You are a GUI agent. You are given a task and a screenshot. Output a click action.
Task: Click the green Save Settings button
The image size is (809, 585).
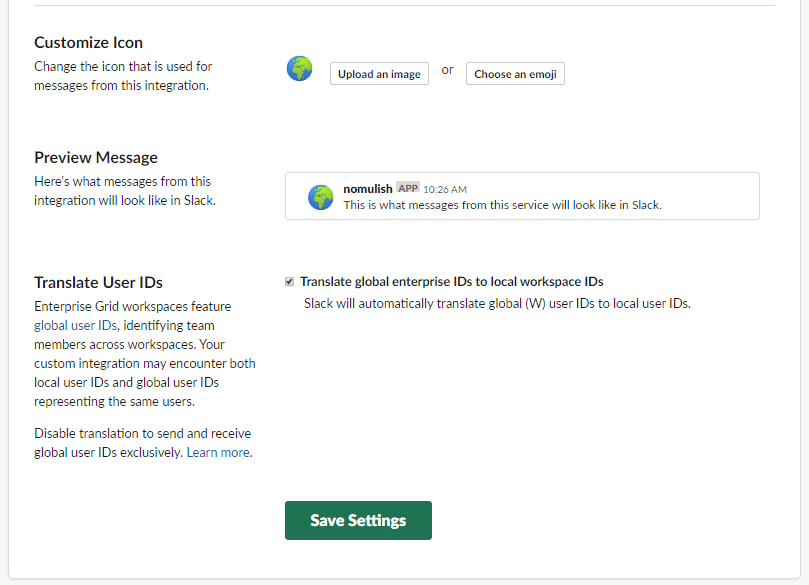358,520
